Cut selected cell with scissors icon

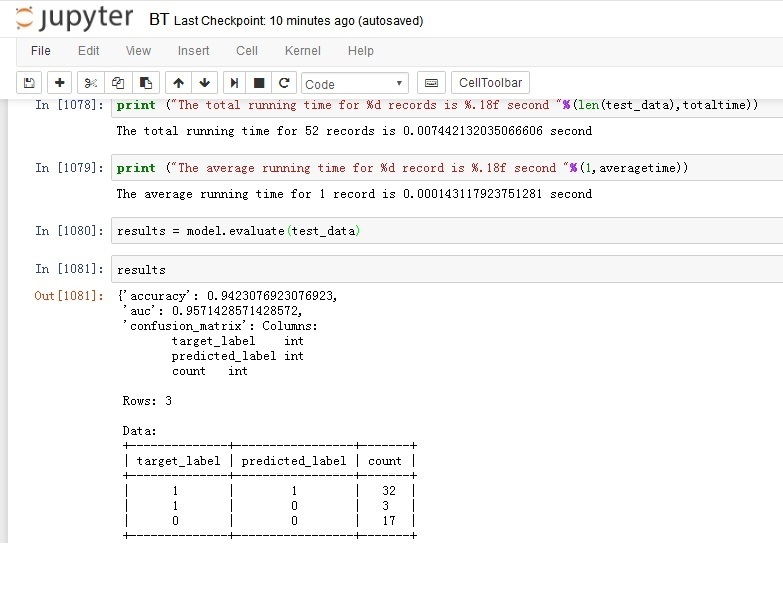[x=91, y=83]
